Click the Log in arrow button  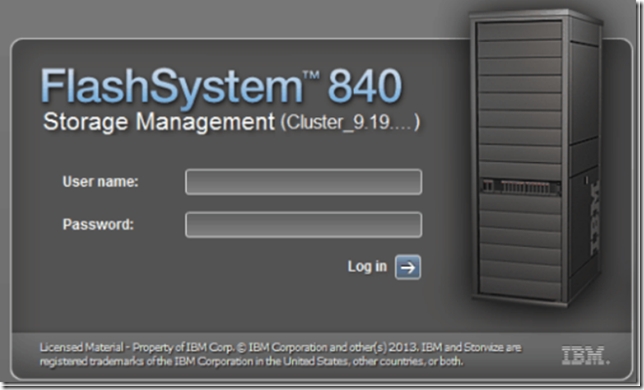[408, 267]
